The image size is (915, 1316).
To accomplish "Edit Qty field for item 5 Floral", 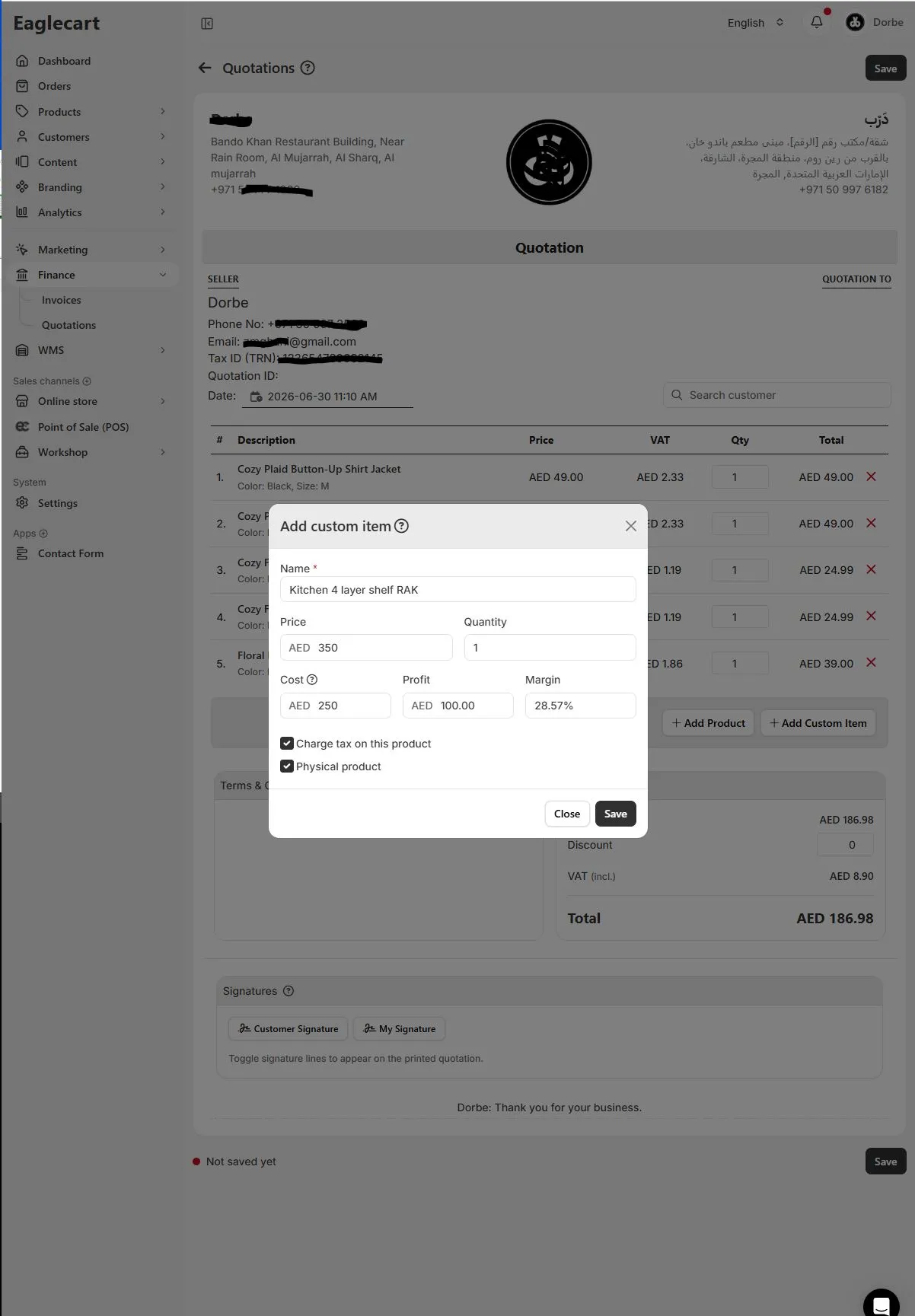I will click(740, 664).
